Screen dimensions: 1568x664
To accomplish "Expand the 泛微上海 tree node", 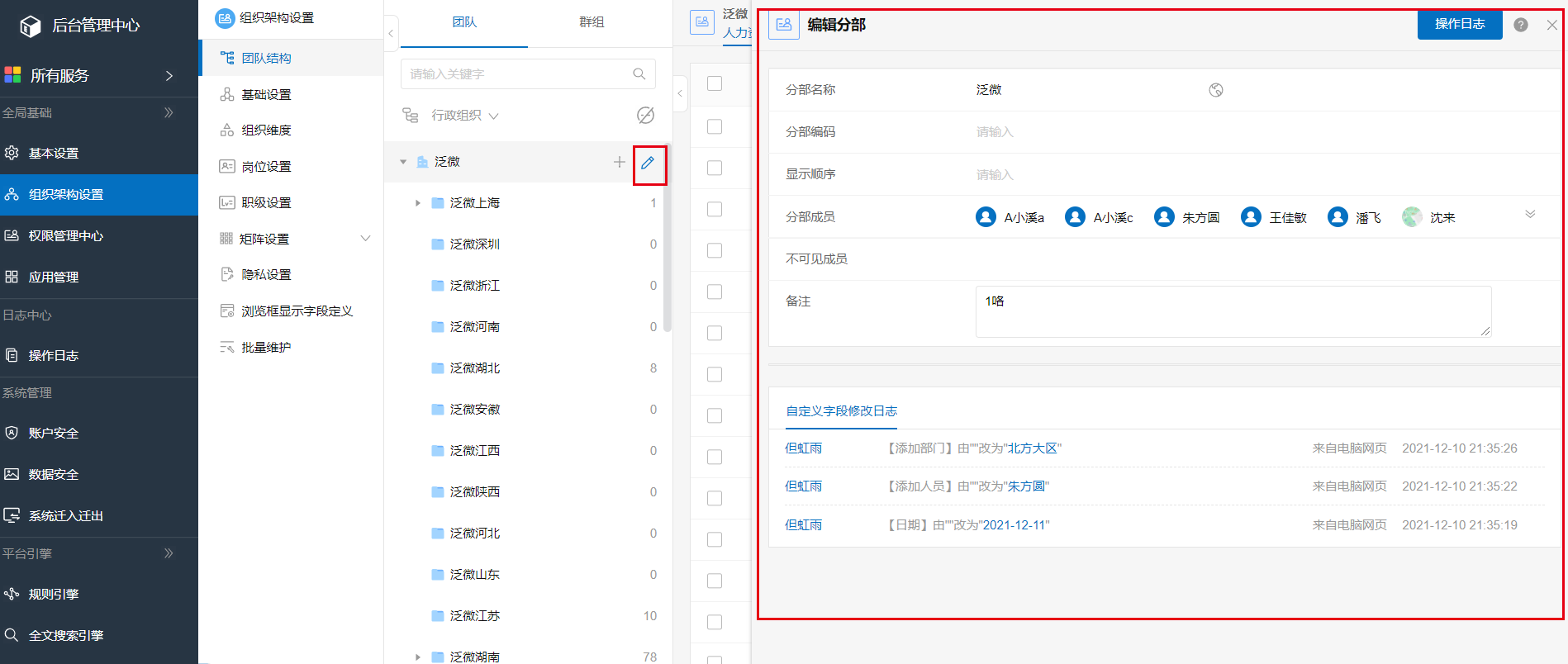I will (x=418, y=203).
